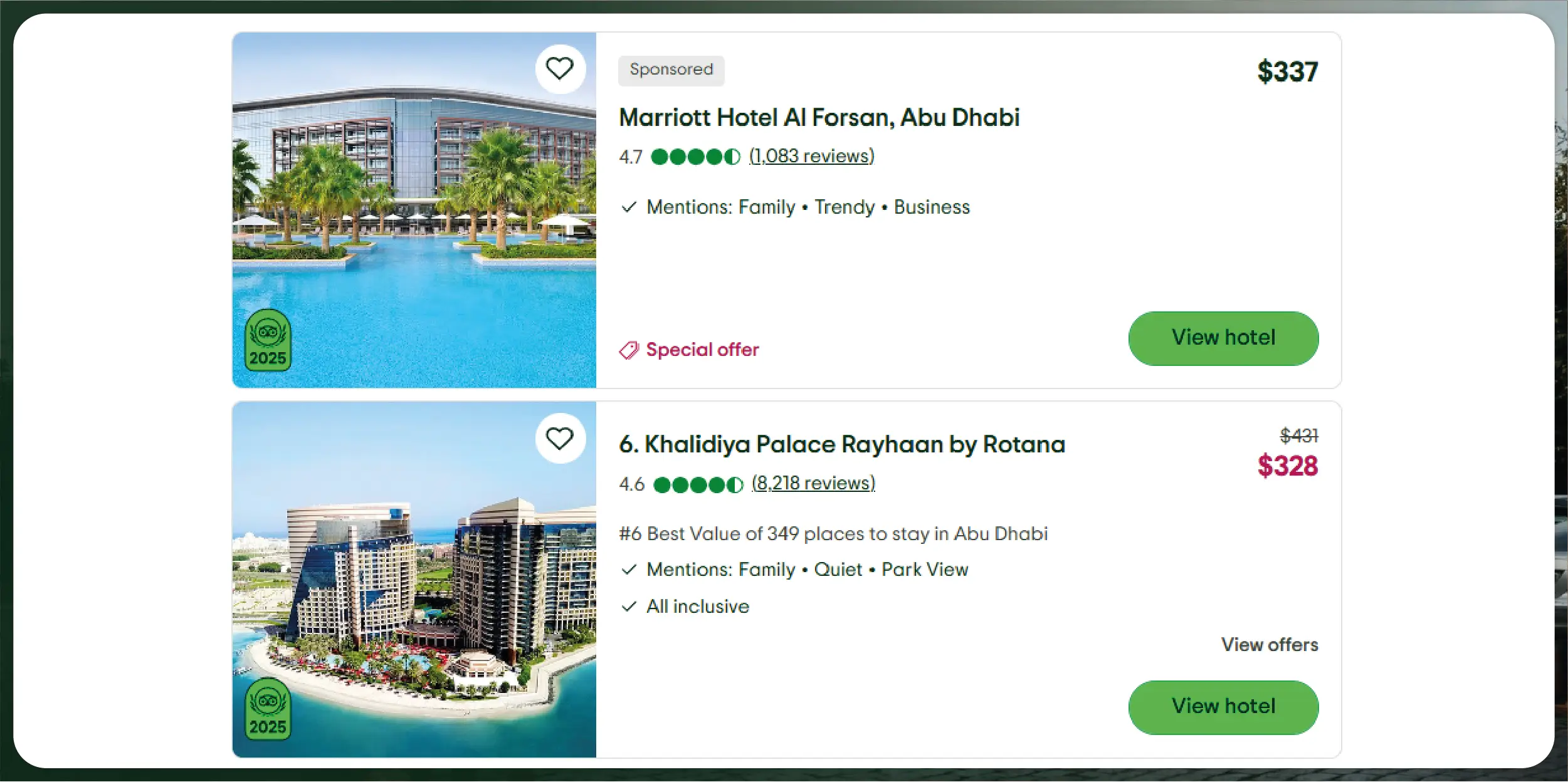This screenshot has width=1568, height=782.
Task: Open the Khalidiya 8,218 reviews link
Action: pyautogui.click(x=813, y=483)
